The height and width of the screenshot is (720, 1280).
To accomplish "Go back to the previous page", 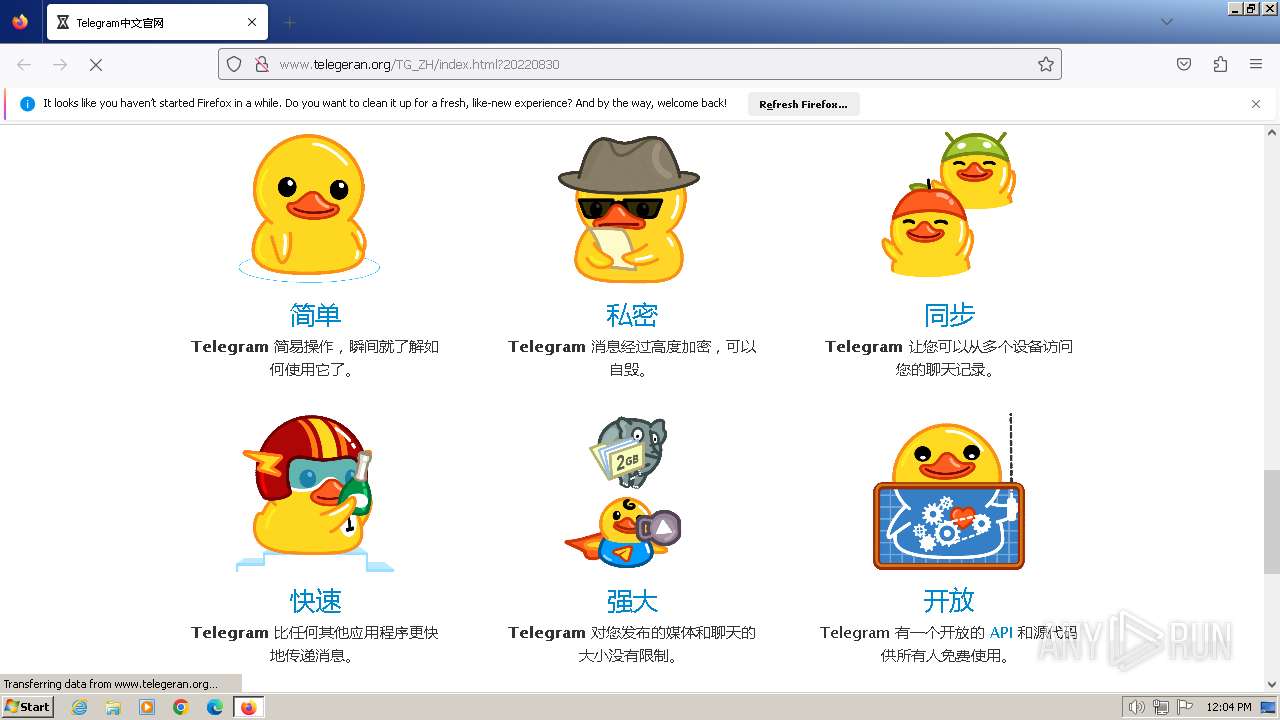I will point(24,64).
